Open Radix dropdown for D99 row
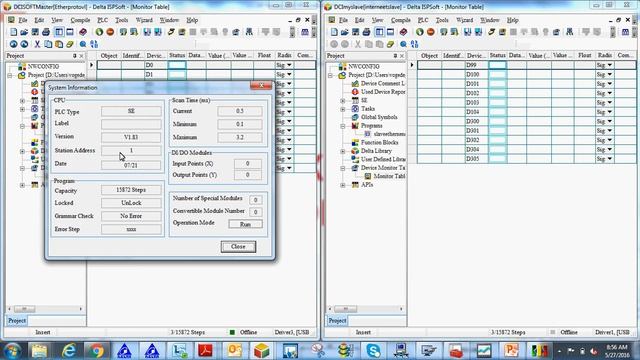 pyautogui.click(x=609, y=65)
